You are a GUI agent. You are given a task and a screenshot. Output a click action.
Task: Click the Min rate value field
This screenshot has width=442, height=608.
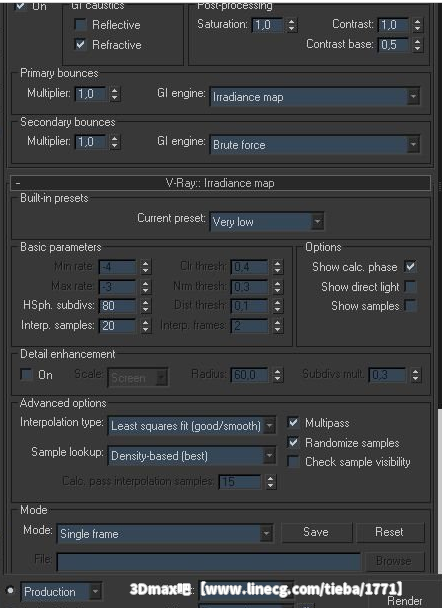tap(118, 266)
